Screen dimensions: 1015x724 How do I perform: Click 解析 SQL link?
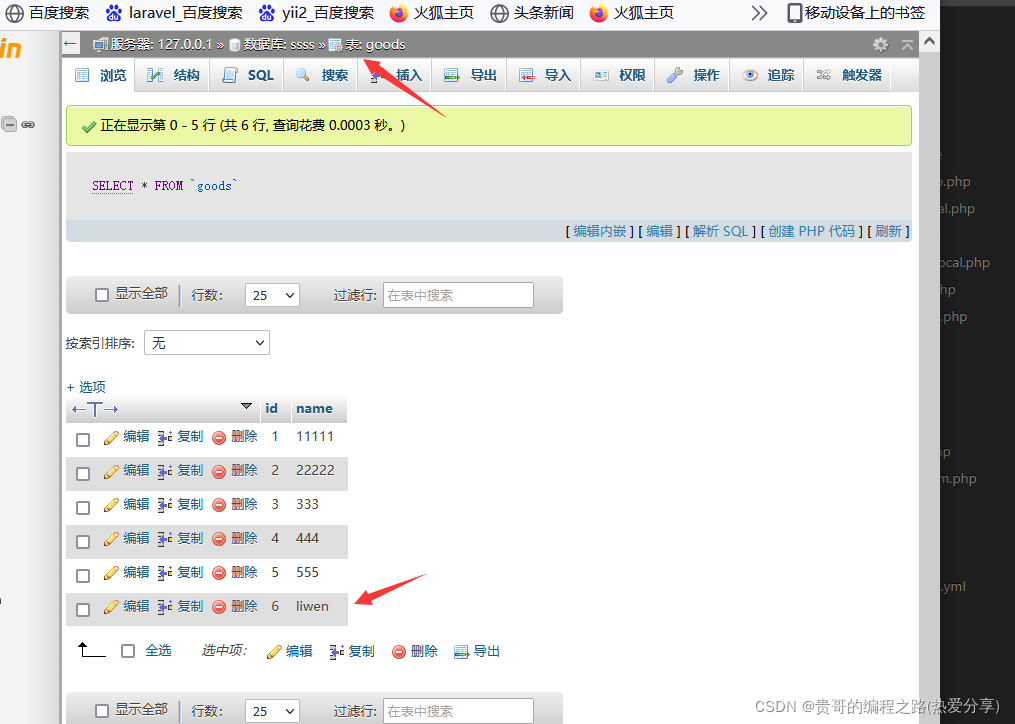pos(720,231)
